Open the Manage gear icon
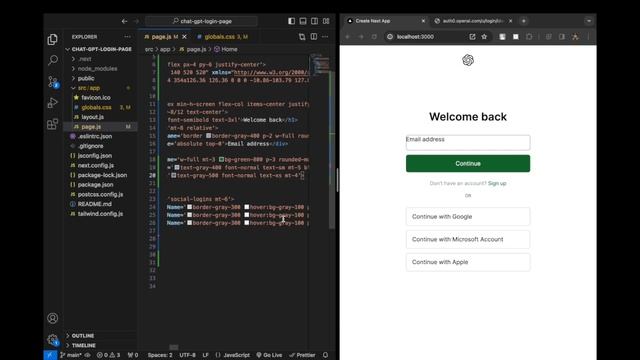 tap(53, 339)
